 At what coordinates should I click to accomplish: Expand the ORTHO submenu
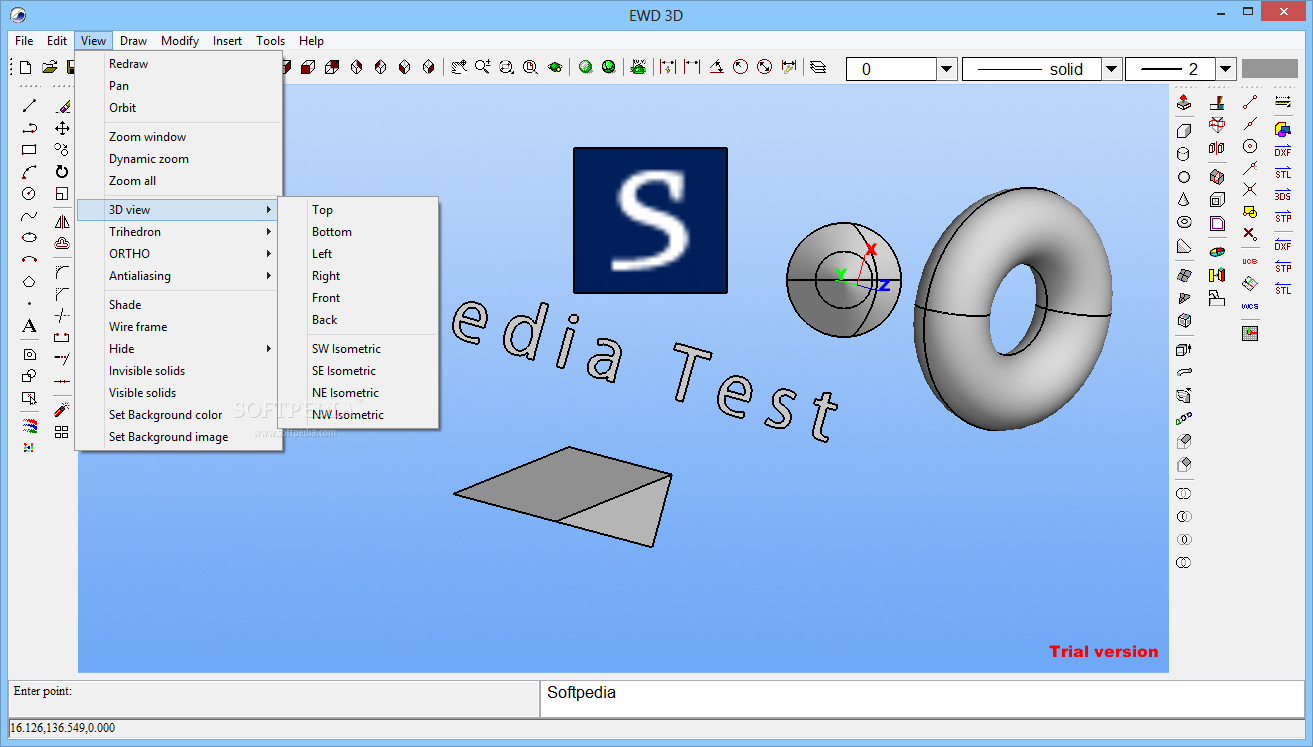(x=179, y=254)
